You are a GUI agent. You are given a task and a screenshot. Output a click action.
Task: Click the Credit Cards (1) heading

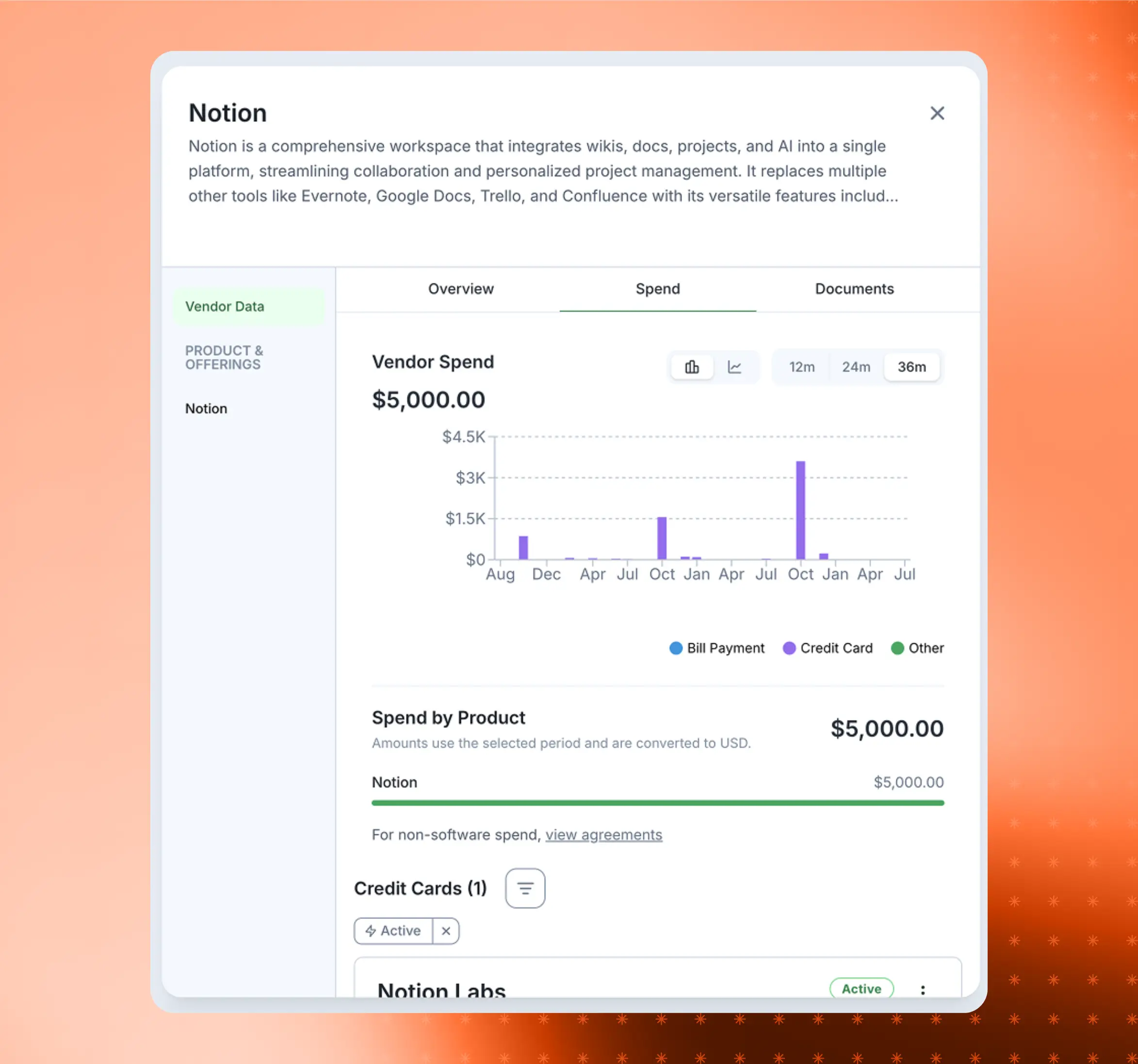[420, 888]
